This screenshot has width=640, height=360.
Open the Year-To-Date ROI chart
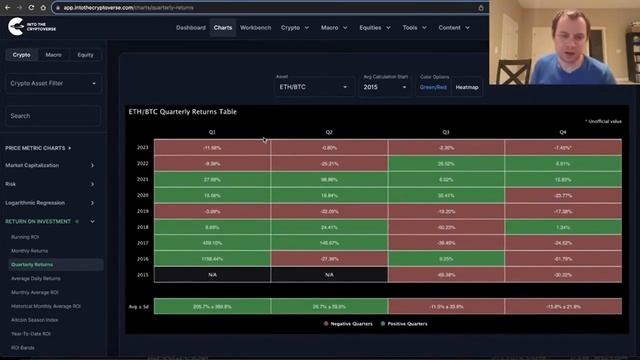coord(31,334)
